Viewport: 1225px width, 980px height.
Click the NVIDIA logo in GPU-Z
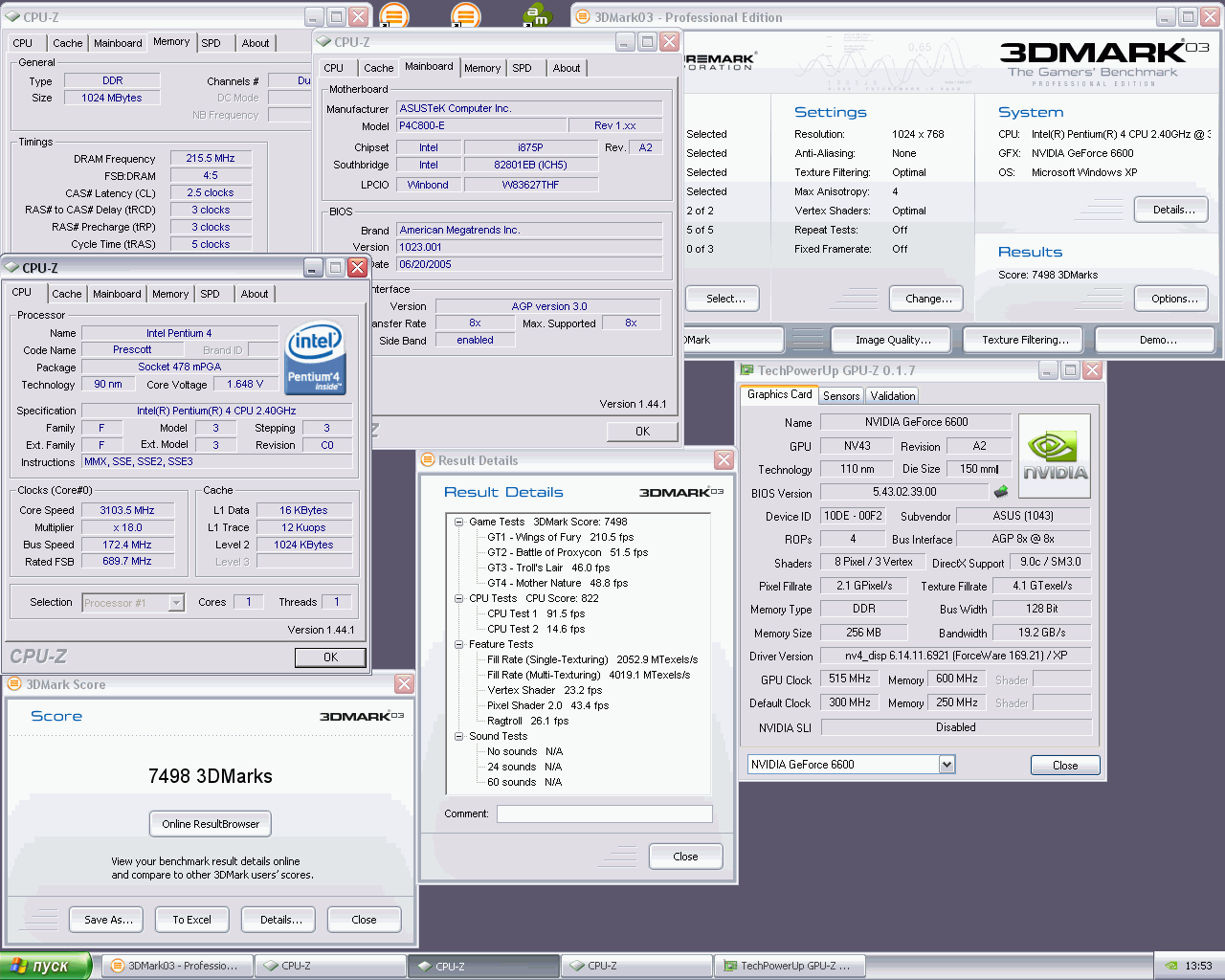tap(1055, 457)
